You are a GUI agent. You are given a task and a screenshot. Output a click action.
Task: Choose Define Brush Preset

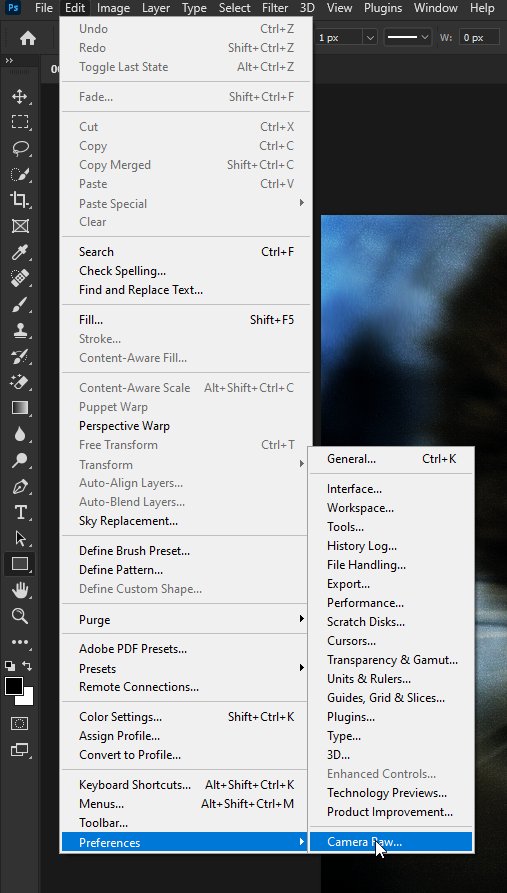[186, 551]
